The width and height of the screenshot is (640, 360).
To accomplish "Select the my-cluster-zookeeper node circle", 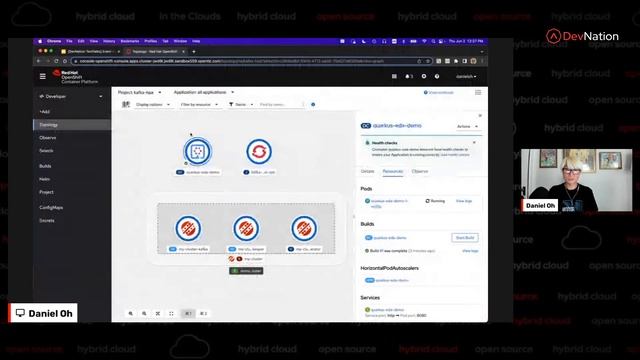I will pos(246,229).
